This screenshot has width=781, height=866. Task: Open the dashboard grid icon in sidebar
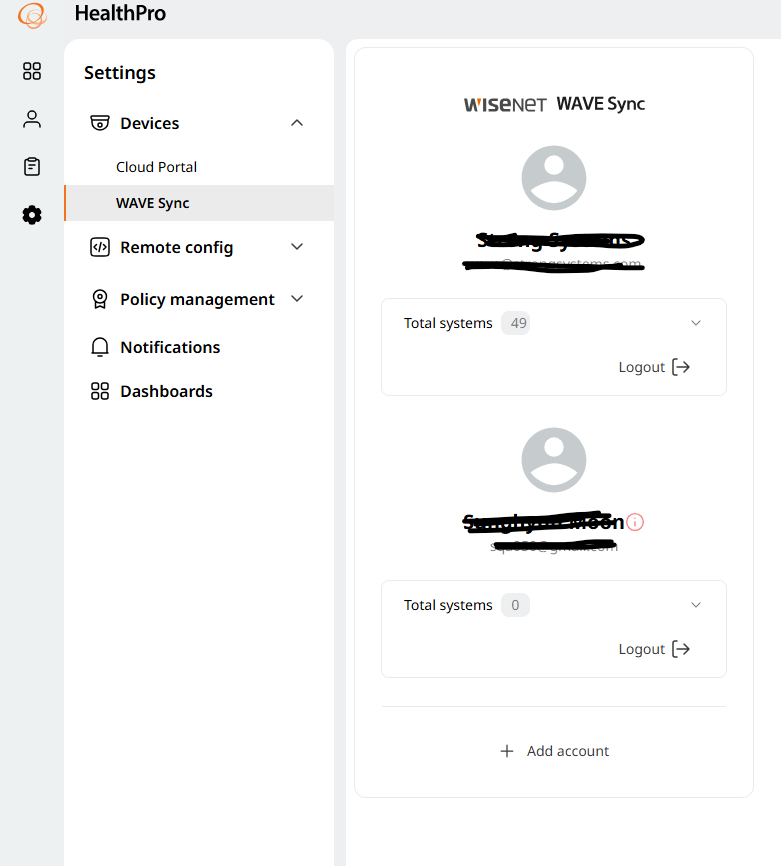[32, 71]
